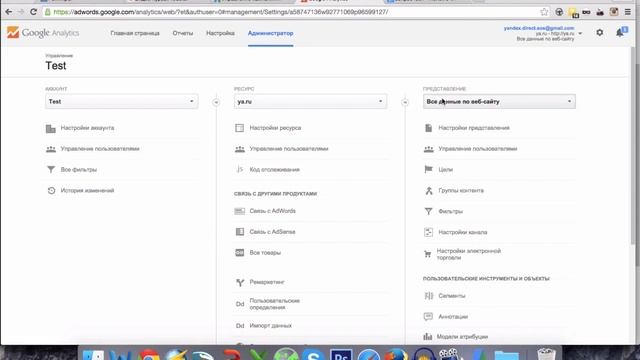The height and width of the screenshot is (360, 640).
Task: Click the Связь с AdSense icon
Action: click(240, 232)
